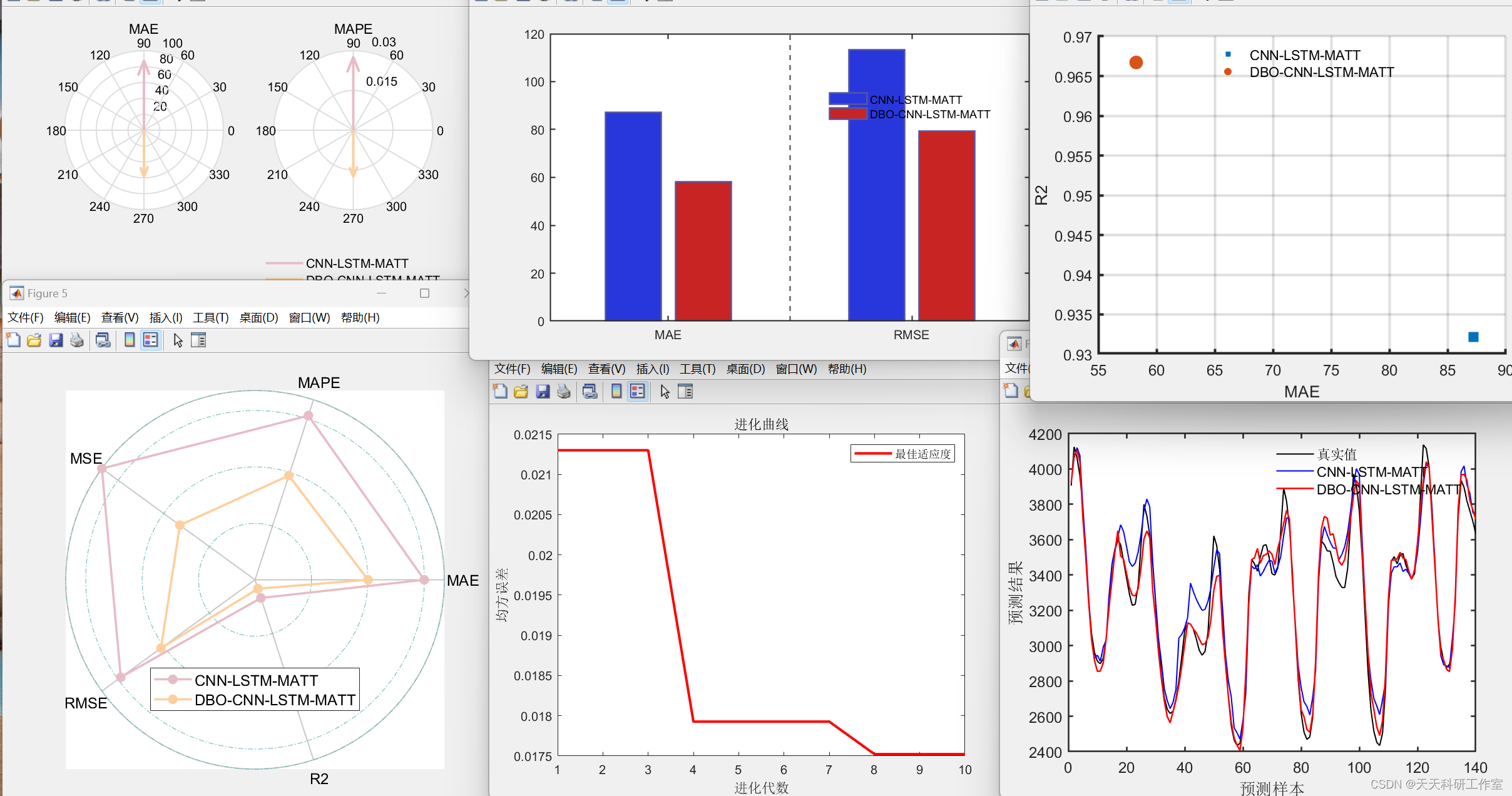Click CNN-LSTM-MATT legend entry in radar chart
The width and height of the screenshot is (1512, 796).
[x=237, y=680]
